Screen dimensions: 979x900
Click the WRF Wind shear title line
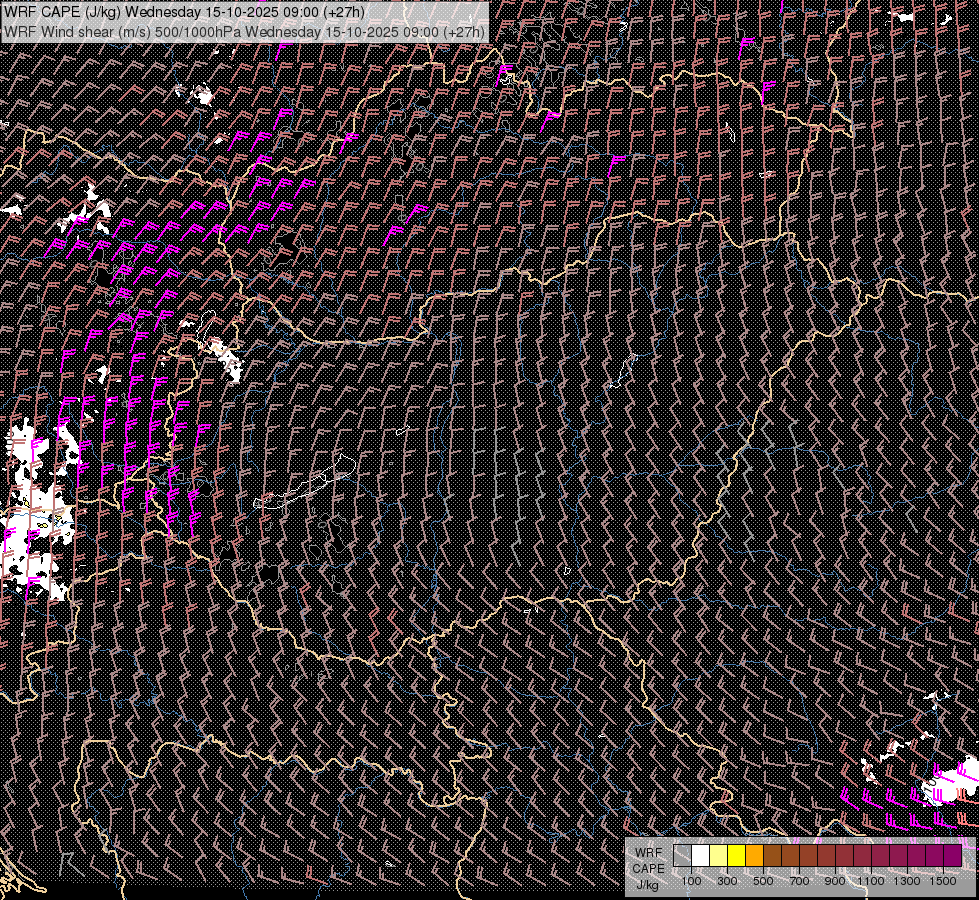[244, 31]
